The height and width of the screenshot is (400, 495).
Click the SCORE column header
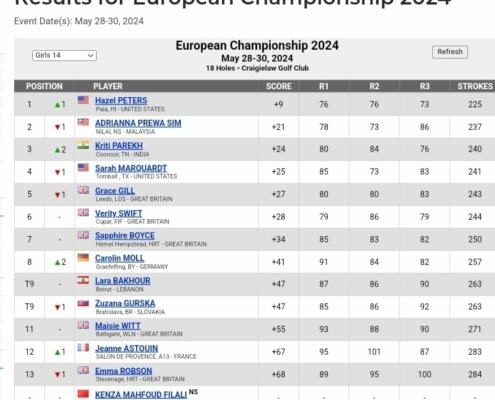click(x=279, y=86)
